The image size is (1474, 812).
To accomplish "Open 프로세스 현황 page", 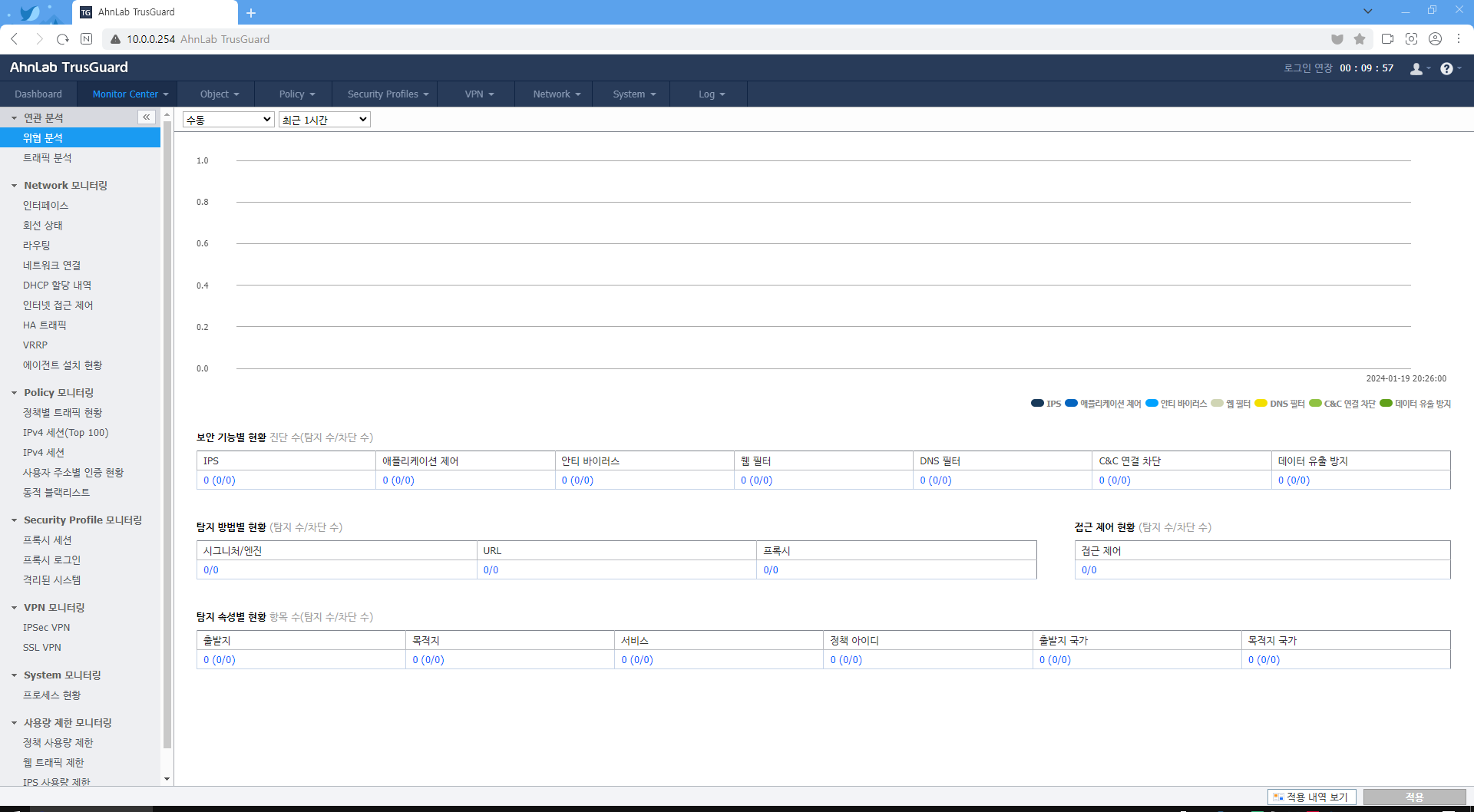I will [51, 695].
